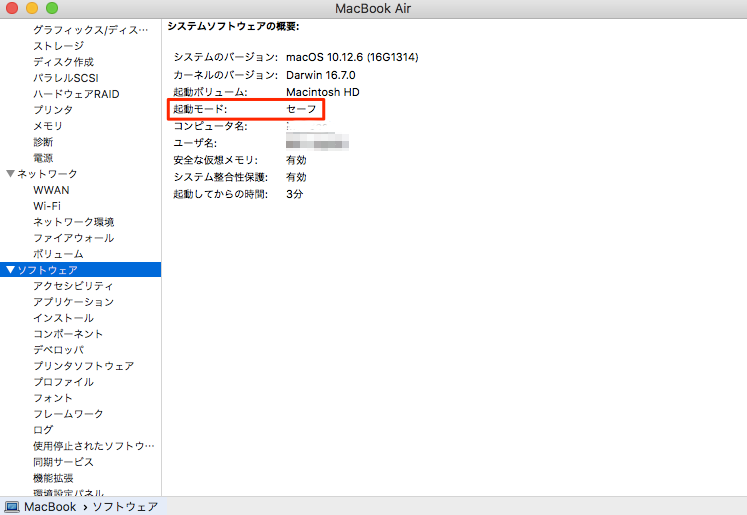Select パラレルSCSI item

[66, 78]
